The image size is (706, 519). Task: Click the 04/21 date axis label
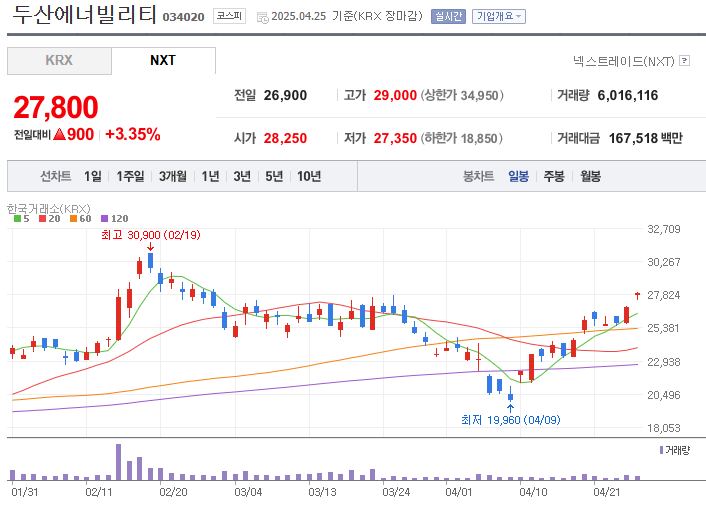(606, 492)
